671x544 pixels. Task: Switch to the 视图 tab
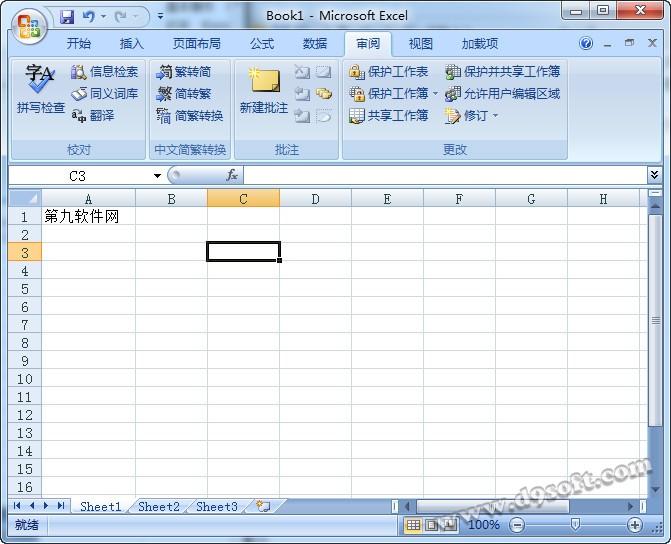coord(421,44)
